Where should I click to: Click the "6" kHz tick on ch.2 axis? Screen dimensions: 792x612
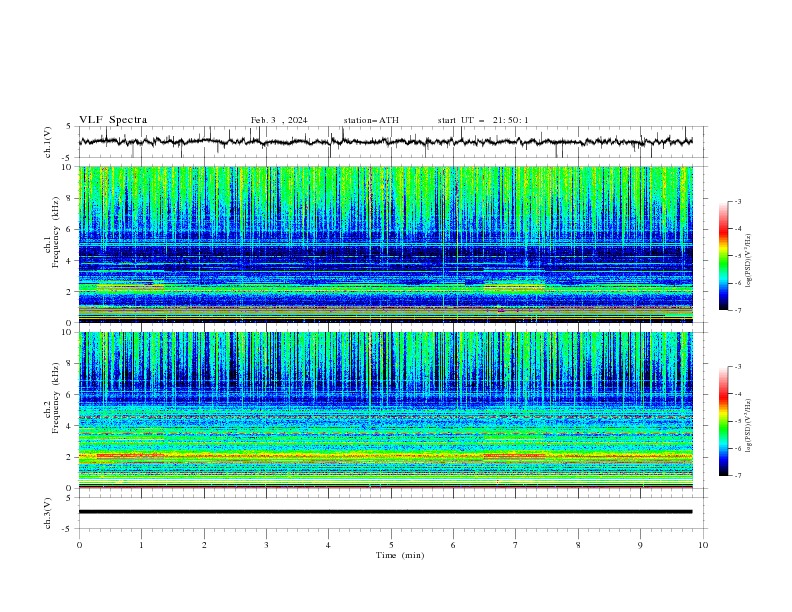pos(70,395)
